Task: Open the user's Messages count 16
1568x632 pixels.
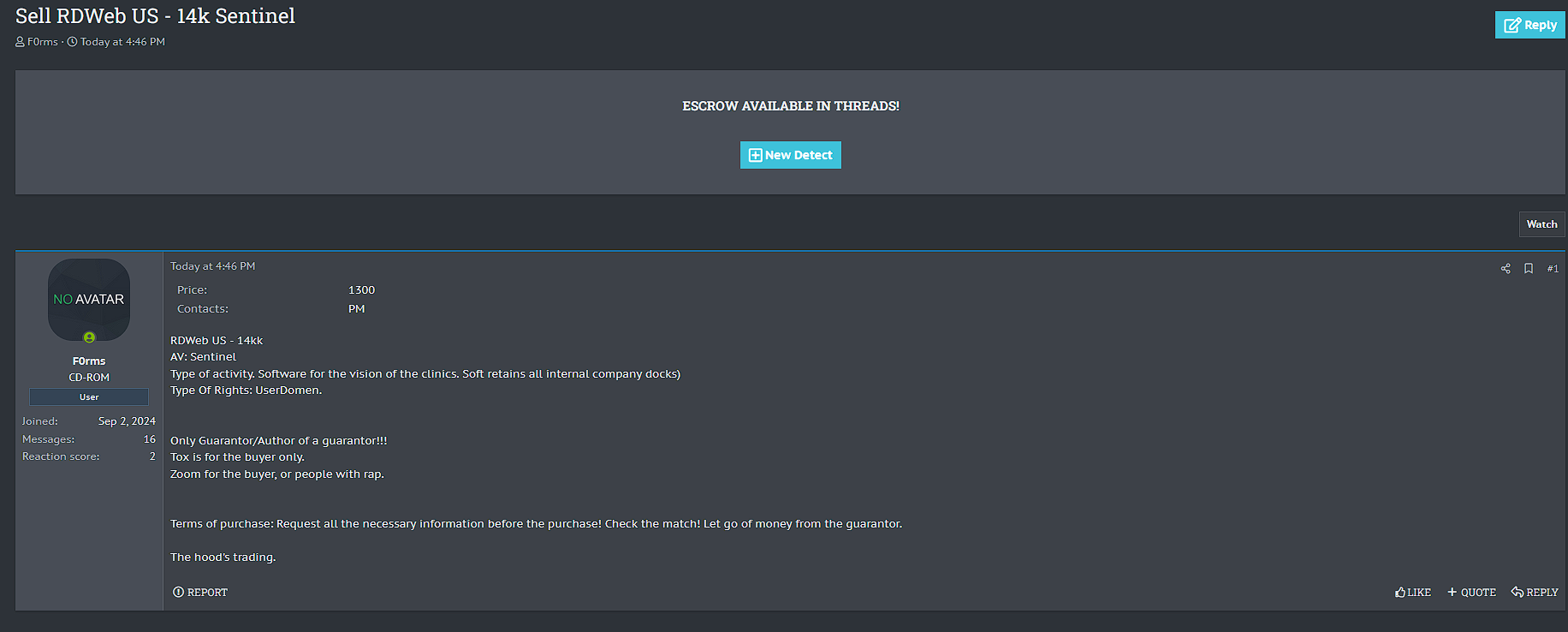Action: [x=150, y=439]
